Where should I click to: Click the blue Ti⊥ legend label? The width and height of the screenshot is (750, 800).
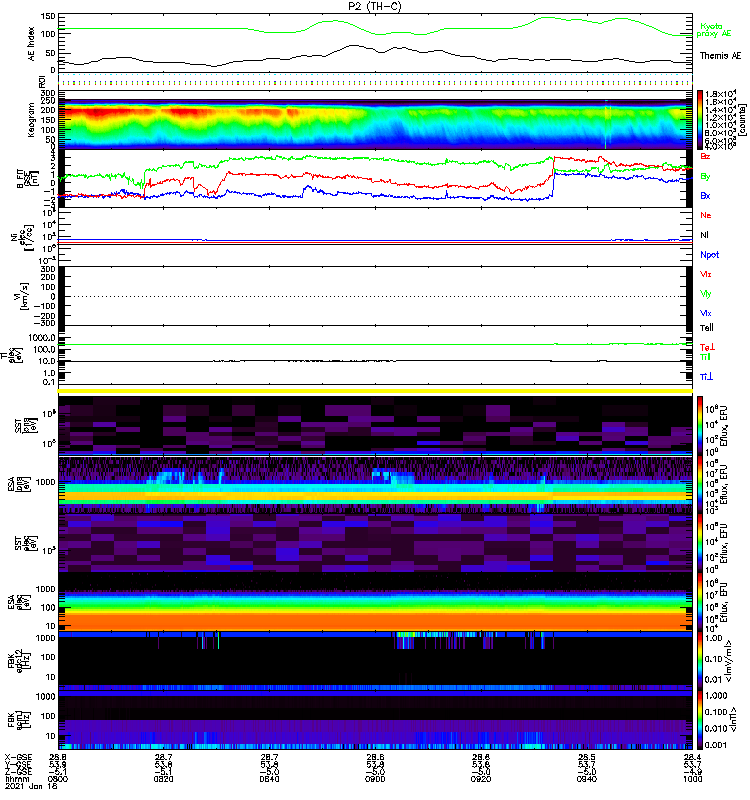coord(706,377)
